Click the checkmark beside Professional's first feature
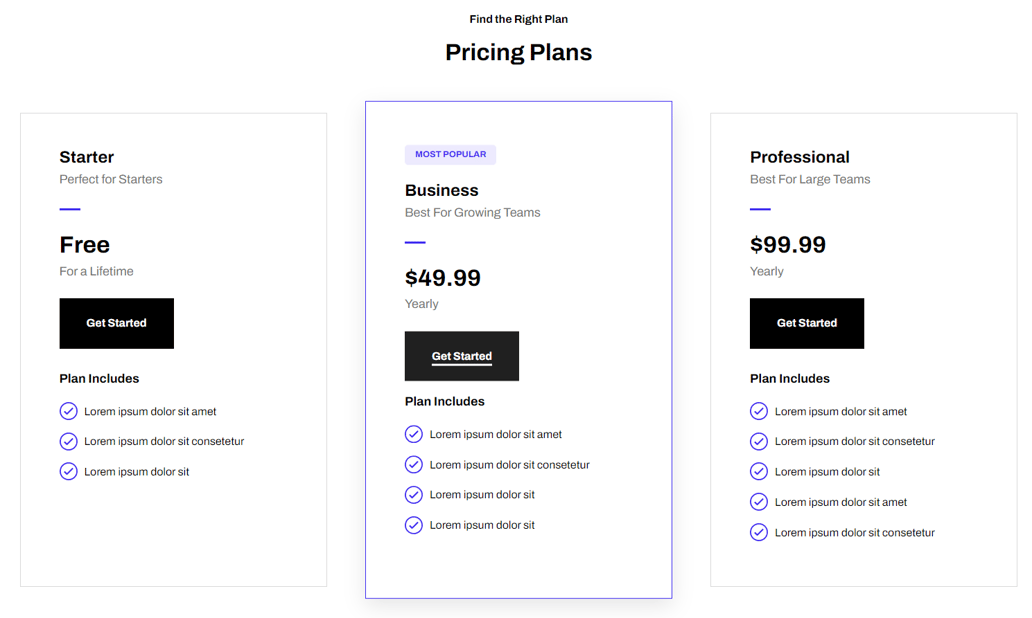 click(758, 411)
